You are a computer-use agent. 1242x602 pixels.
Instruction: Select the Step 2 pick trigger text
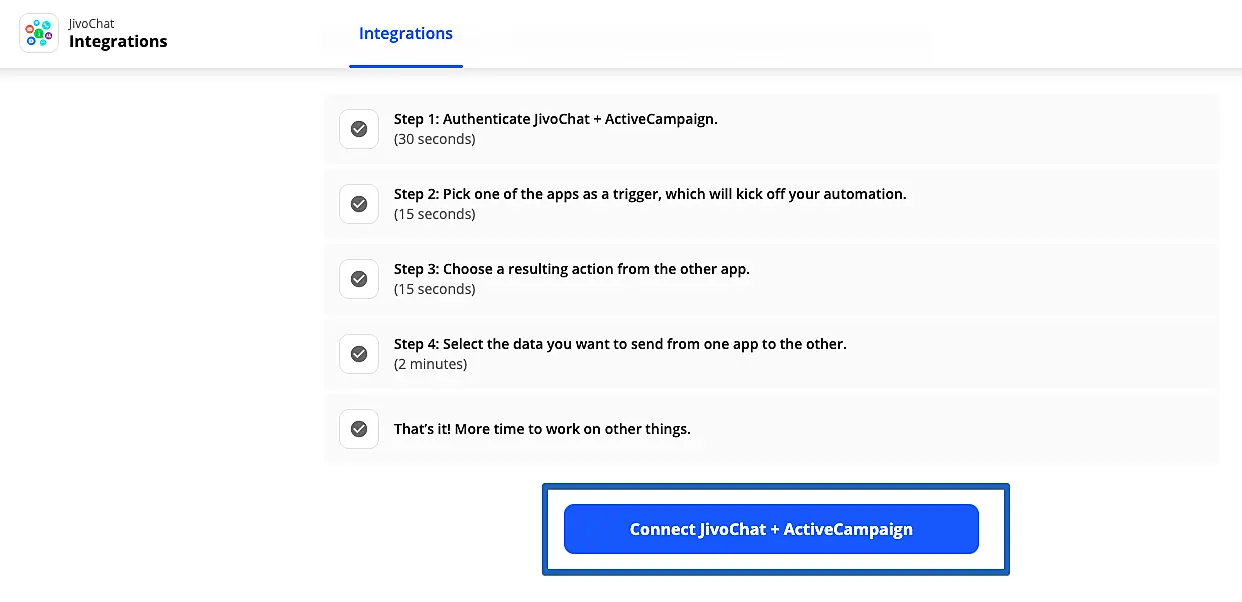point(650,194)
